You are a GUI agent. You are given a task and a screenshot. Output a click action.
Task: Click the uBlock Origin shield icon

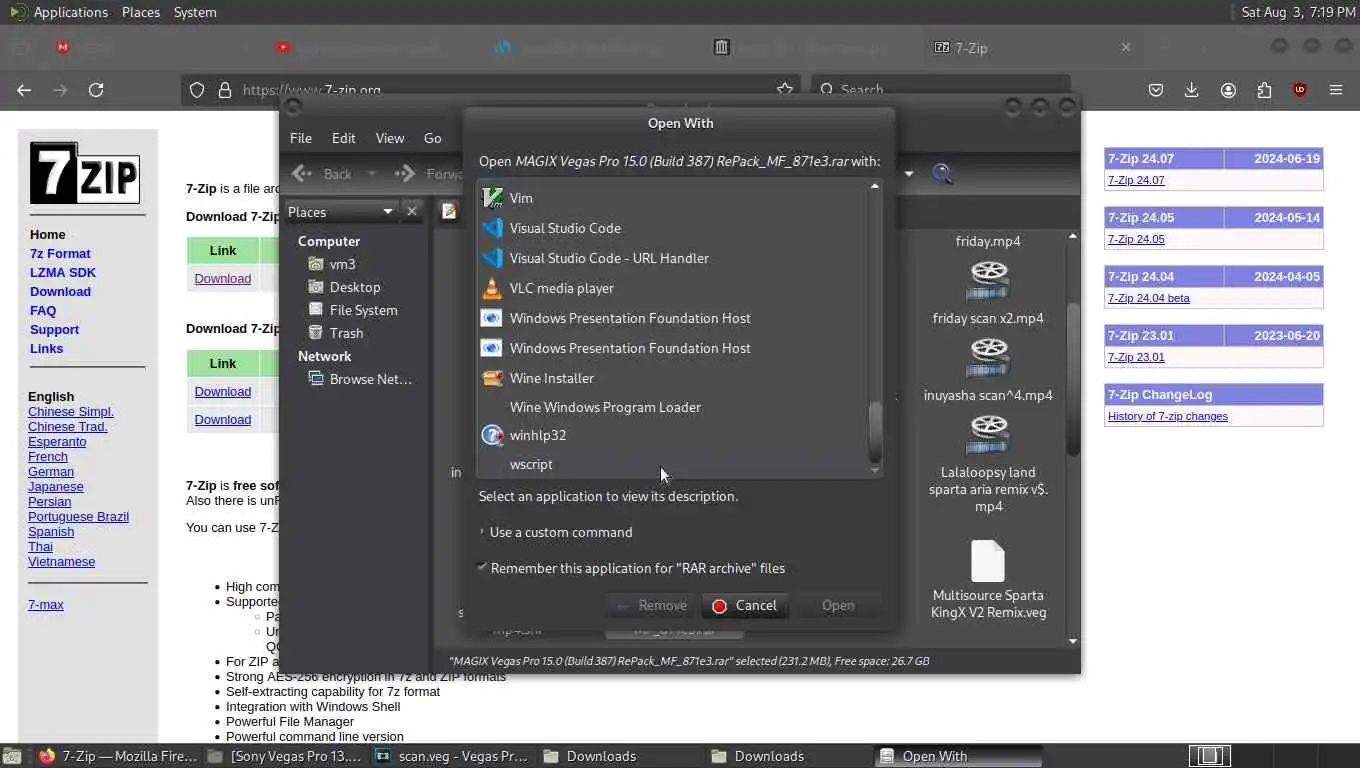[1300, 90]
